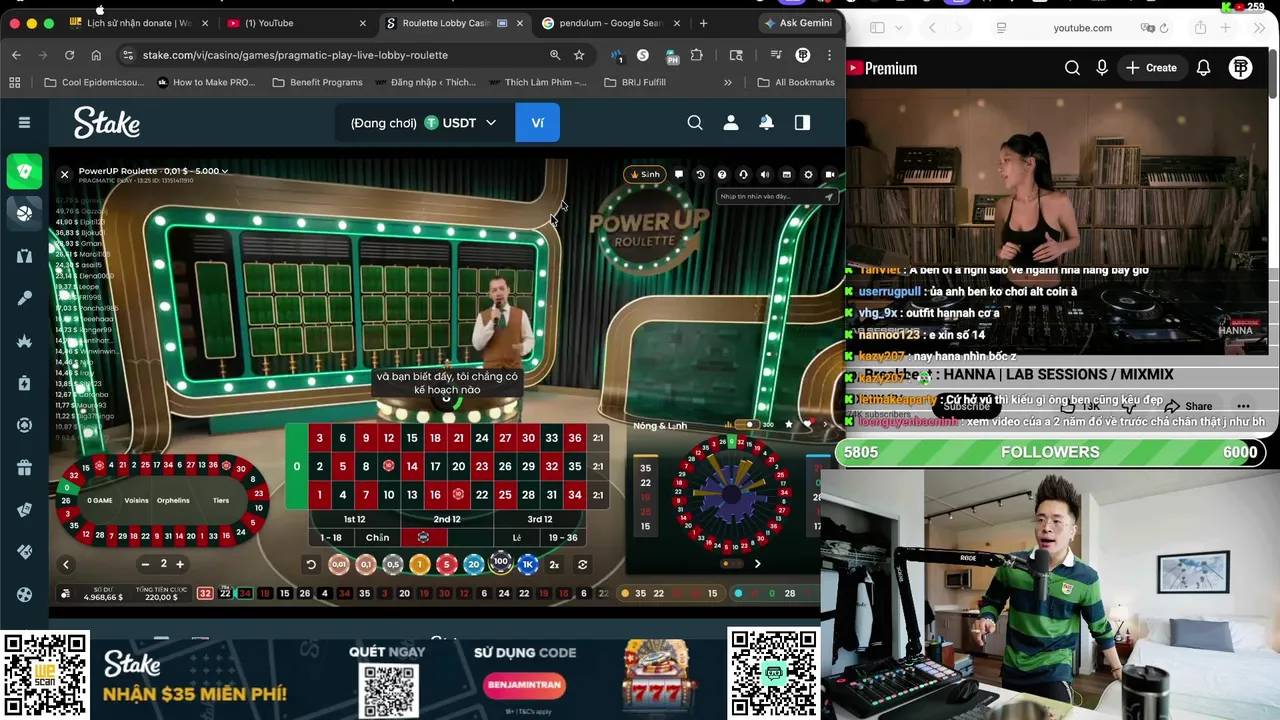
Task: Open a new Chrome tab
Action: [x=703, y=23]
